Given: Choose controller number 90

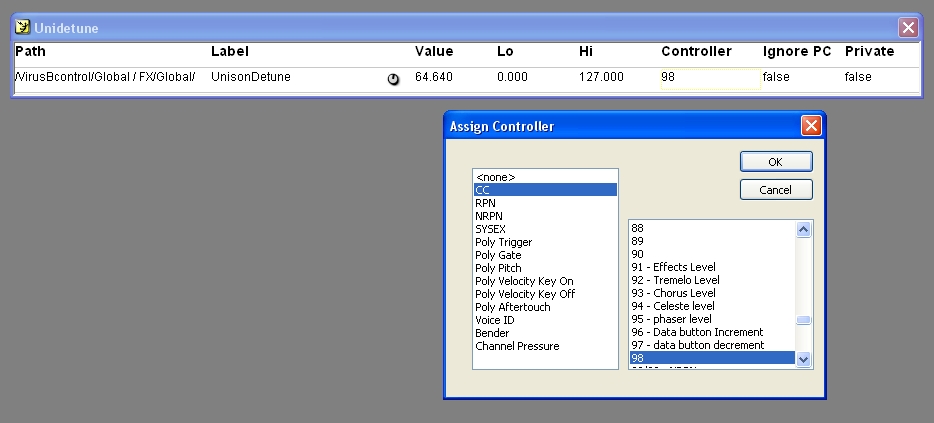Looking at the screenshot, I should click(x=712, y=254).
